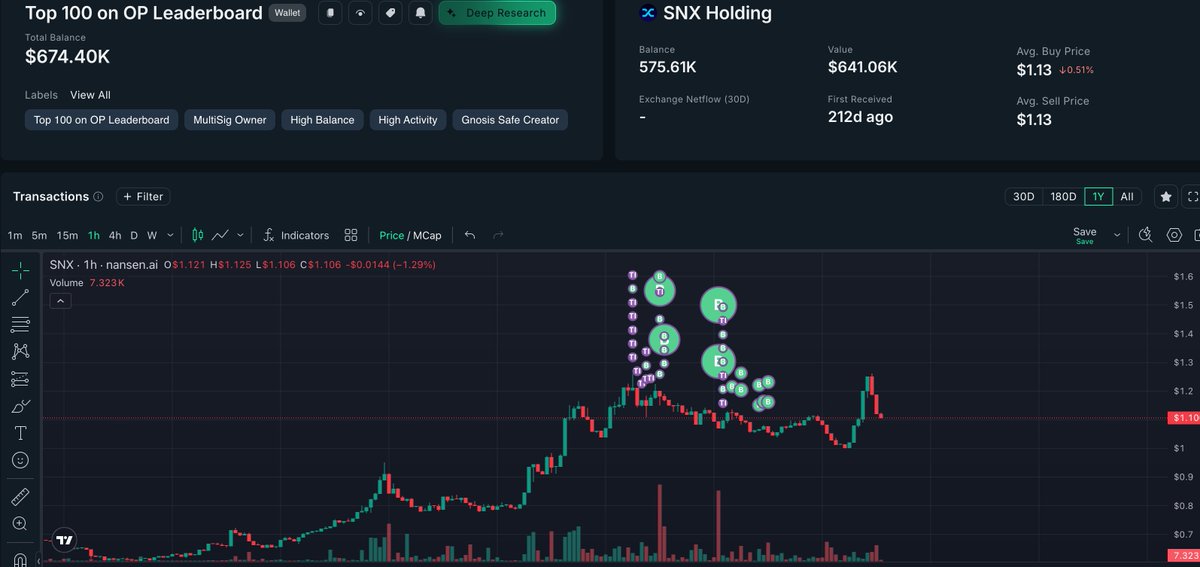Select the 1Y range tab
The image size is (1200, 567).
coord(1099,197)
